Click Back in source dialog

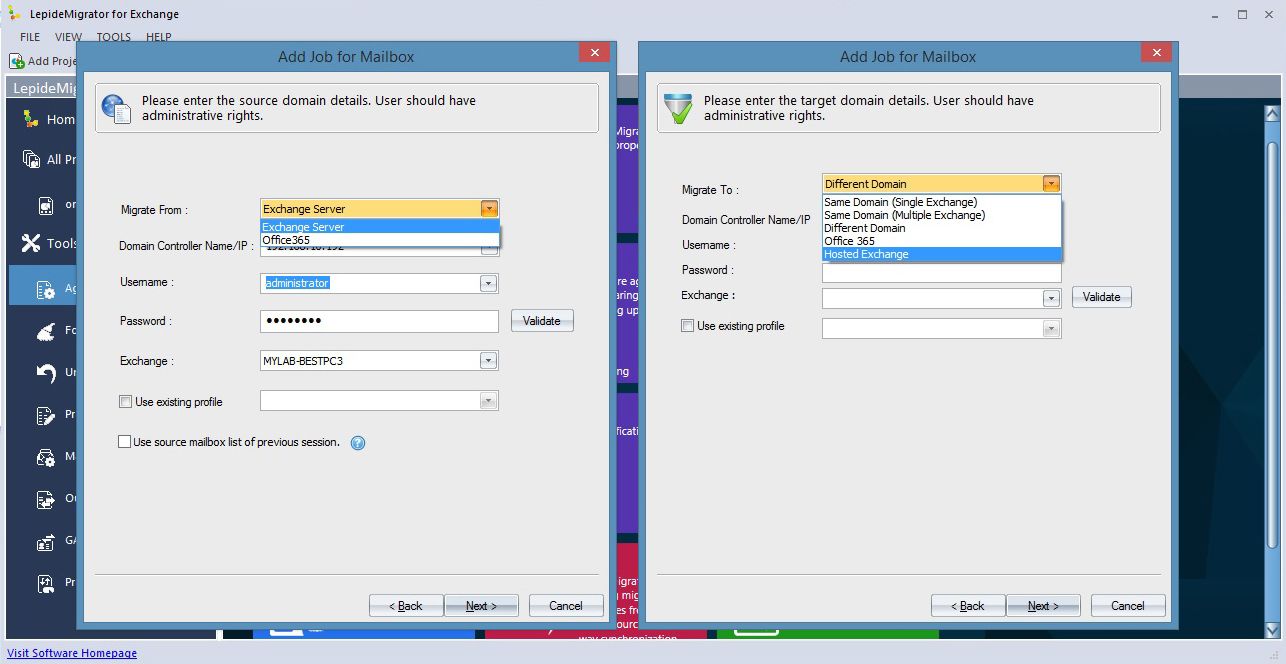pyautogui.click(x=406, y=606)
